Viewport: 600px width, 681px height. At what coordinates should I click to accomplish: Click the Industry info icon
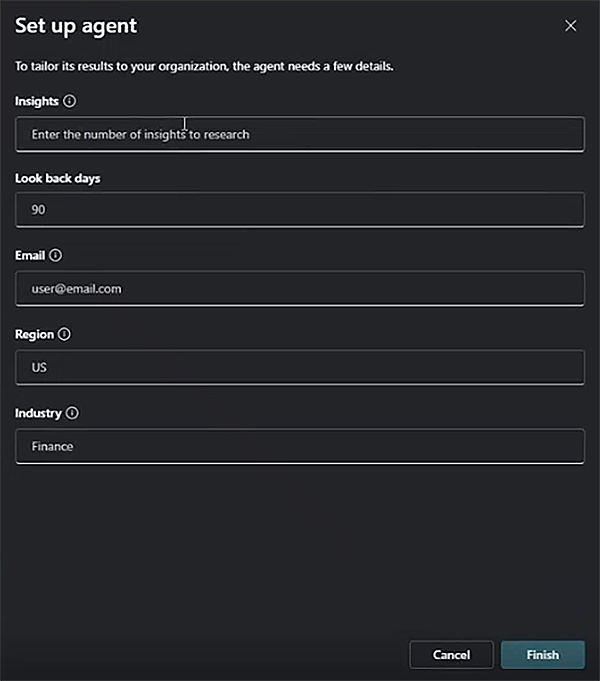(73, 413)
